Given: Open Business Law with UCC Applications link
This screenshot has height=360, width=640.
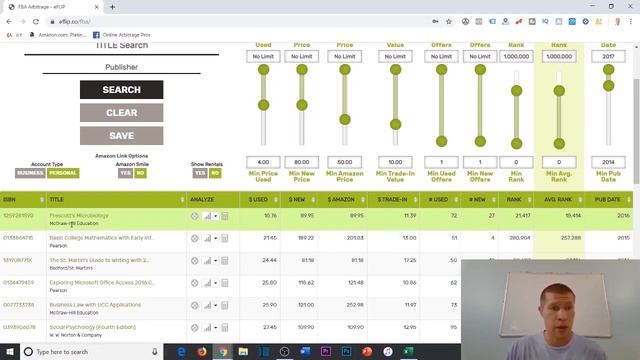Looking at the screenshot, I should tap(95, 305).
